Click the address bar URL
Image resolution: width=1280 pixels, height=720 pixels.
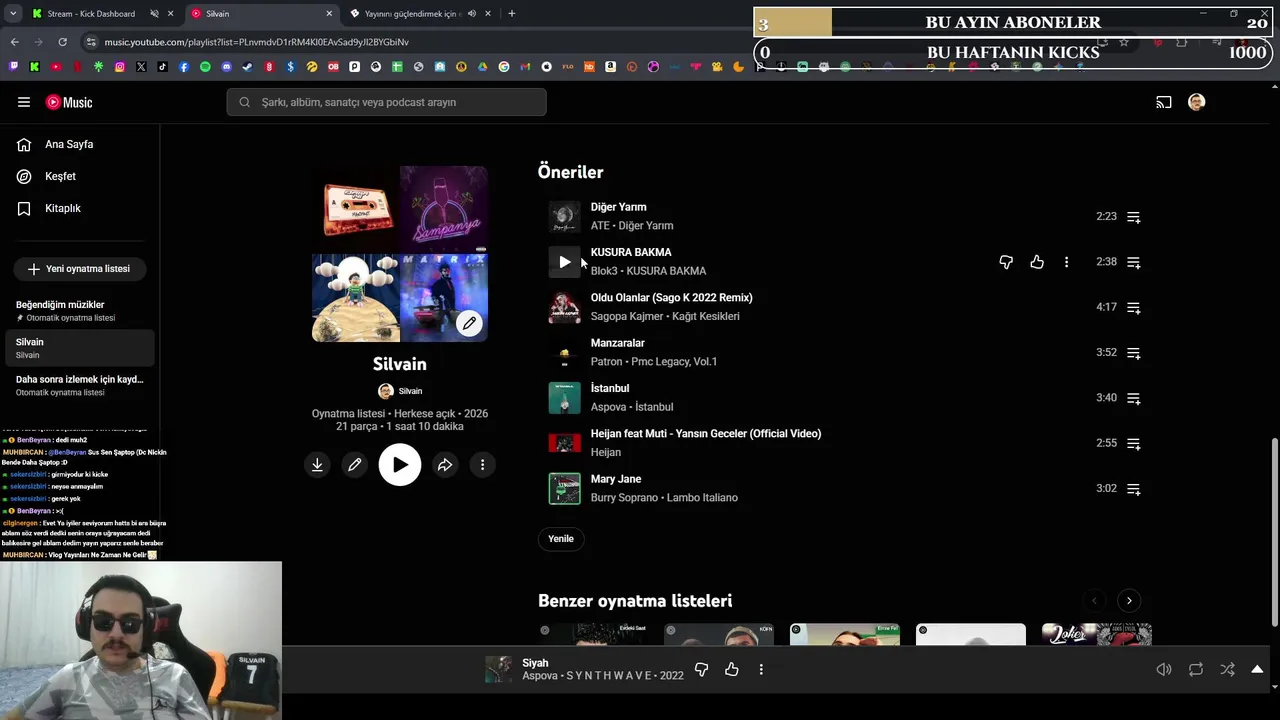[x=256, y=42]
